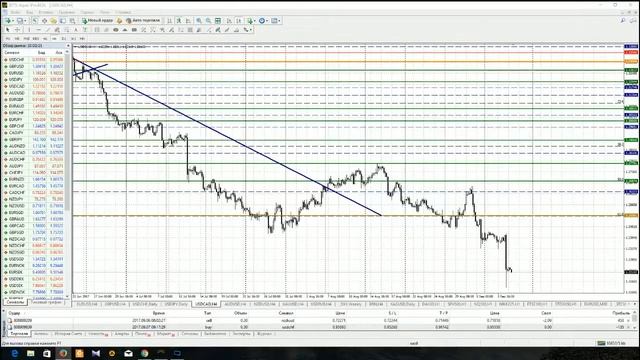Click the Новый ордер button

click(97, 20)
